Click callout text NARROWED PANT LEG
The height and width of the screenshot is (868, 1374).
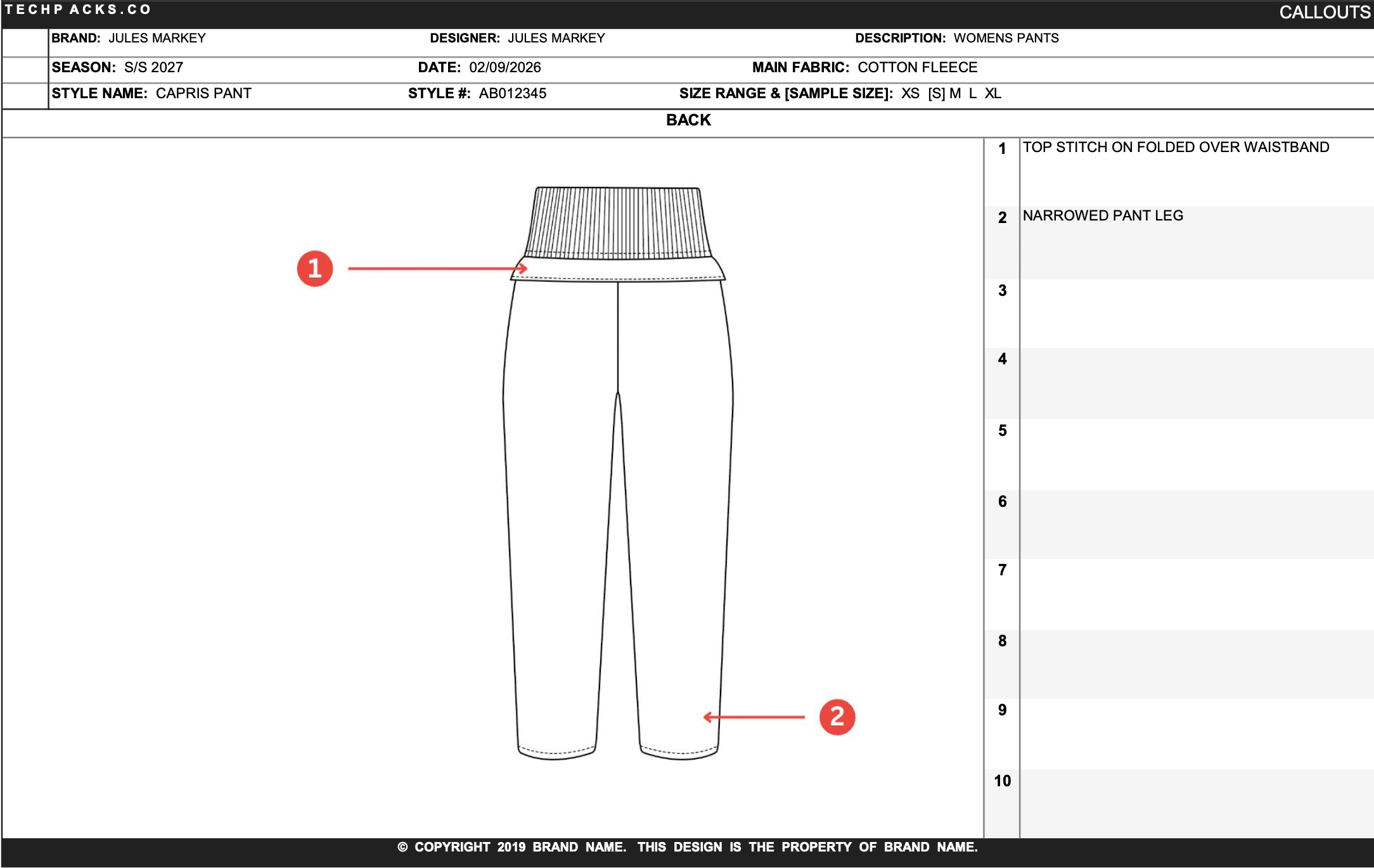[x=1103, y=215]
